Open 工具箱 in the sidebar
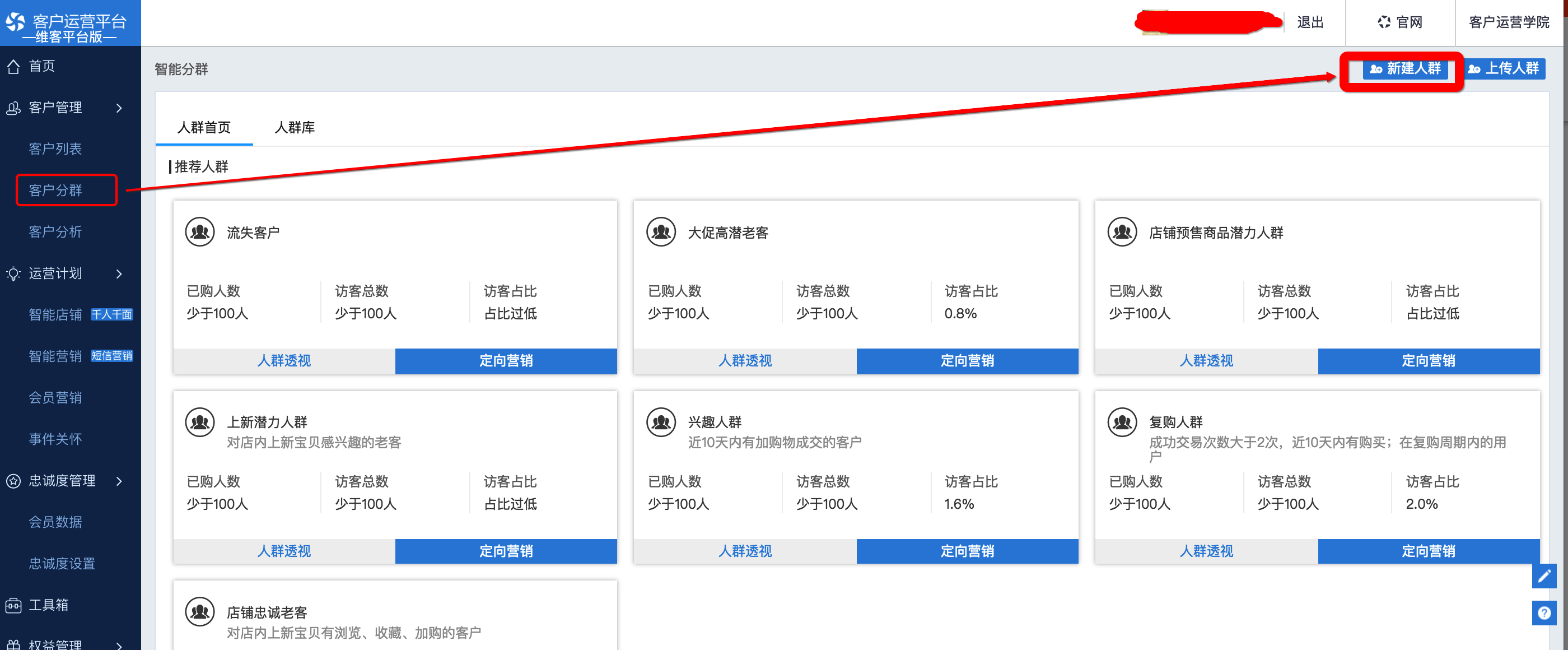The width and height of the screenshot is (1568, 650). (49, 605)
